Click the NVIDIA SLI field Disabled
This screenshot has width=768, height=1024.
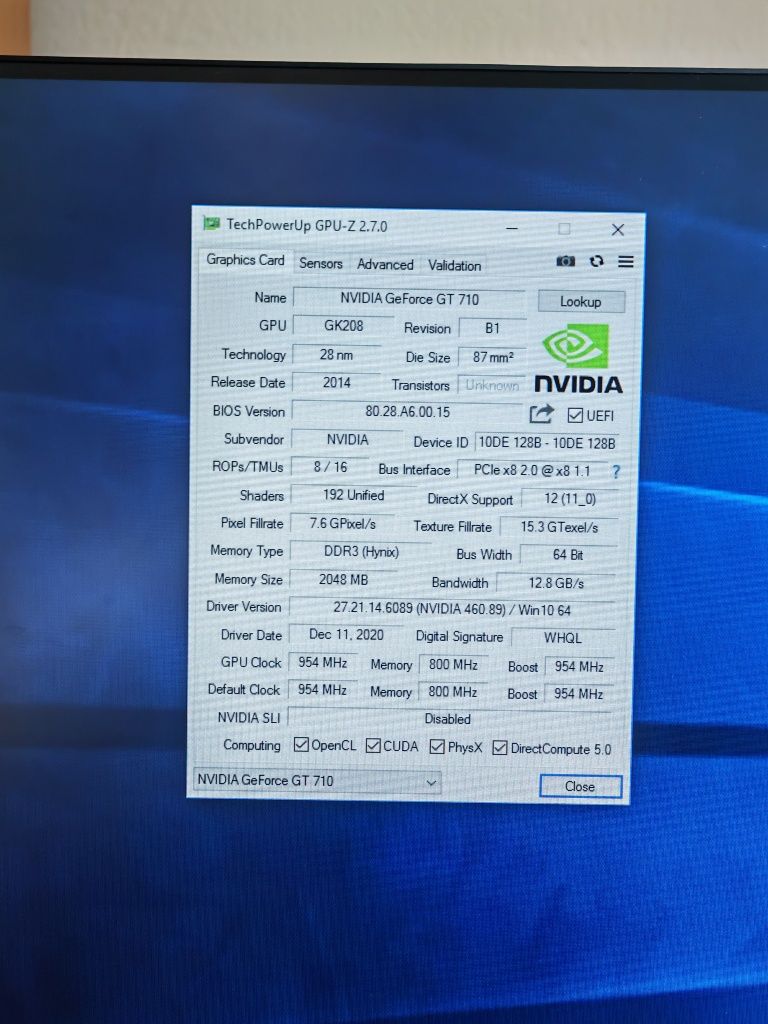[x=449, y=719]
